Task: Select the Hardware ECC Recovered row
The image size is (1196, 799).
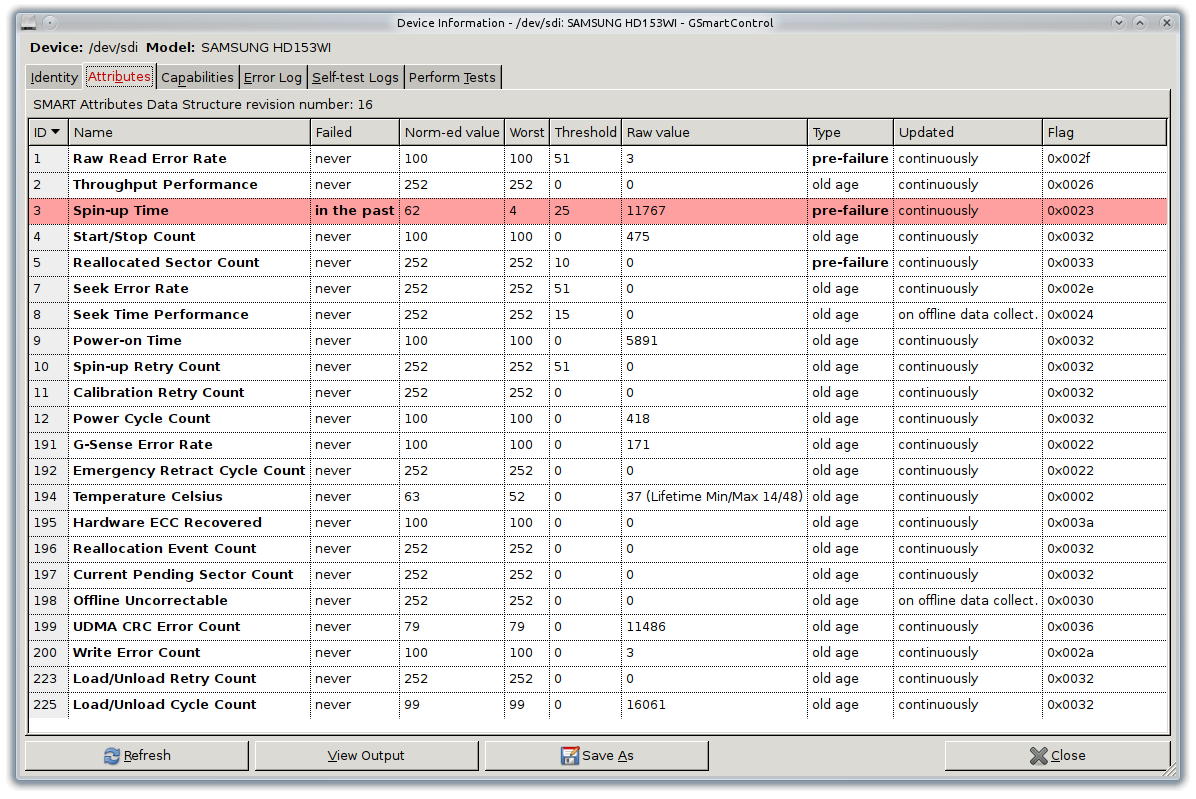Action: pos(598,522)
